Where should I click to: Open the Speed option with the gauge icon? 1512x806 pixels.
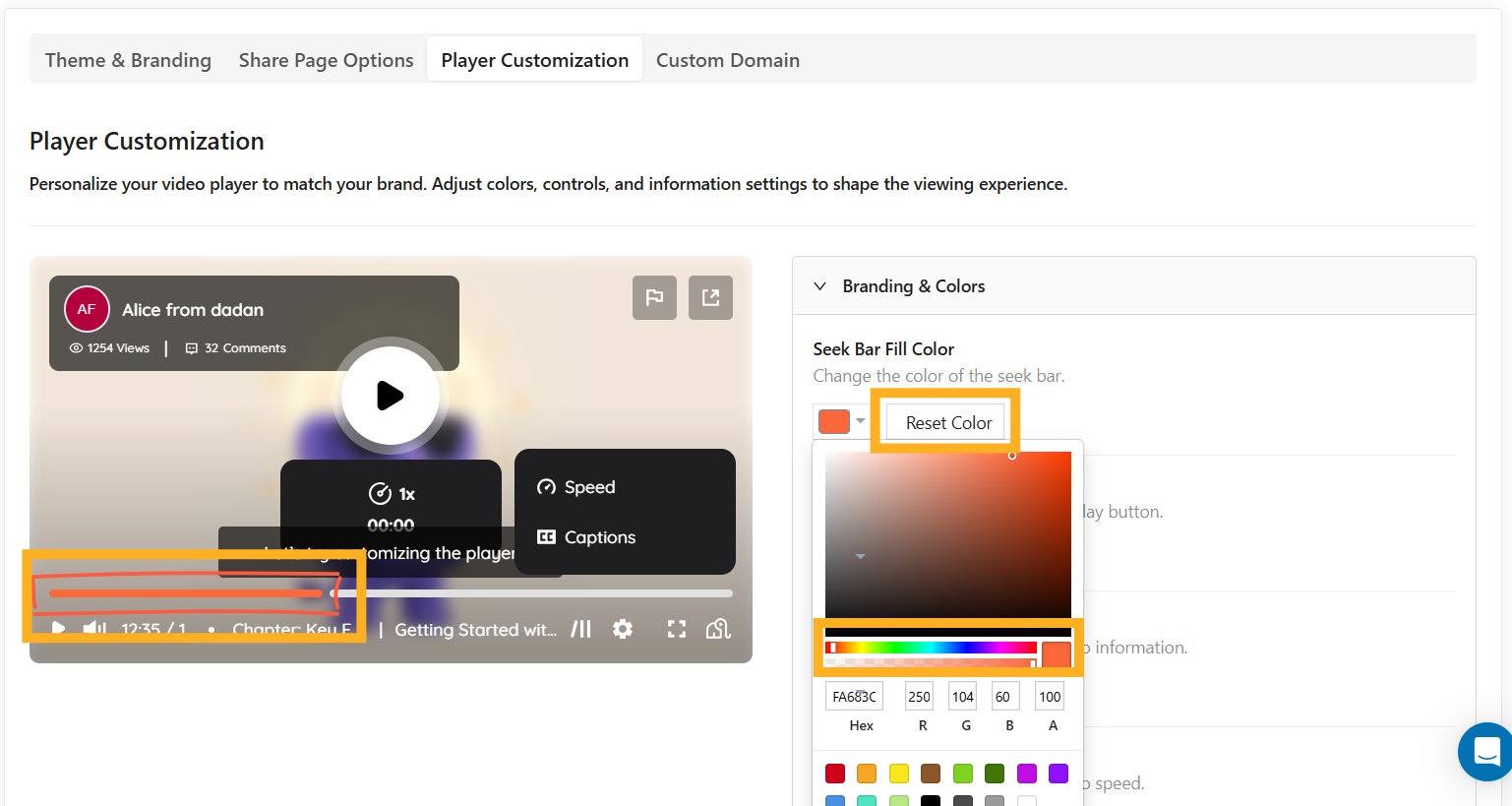pos(546,486)
